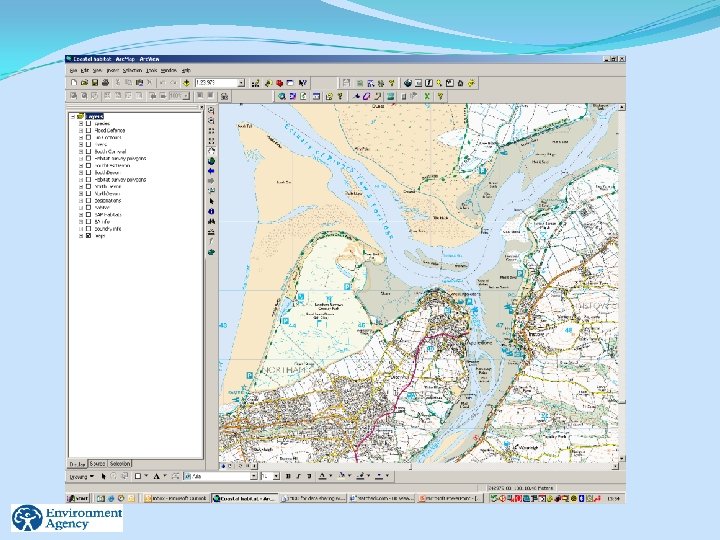This screenshot has height=540, width=720.
Task: Open the View menu
Action: 97,71
